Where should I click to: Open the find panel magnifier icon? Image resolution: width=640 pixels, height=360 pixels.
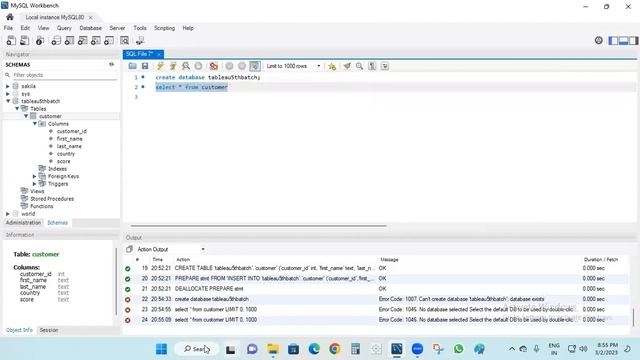359,66
